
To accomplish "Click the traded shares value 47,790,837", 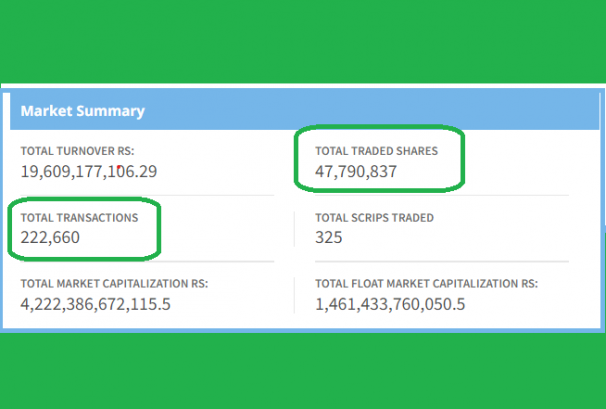I will pyautogui.click(x=357, y=171).
